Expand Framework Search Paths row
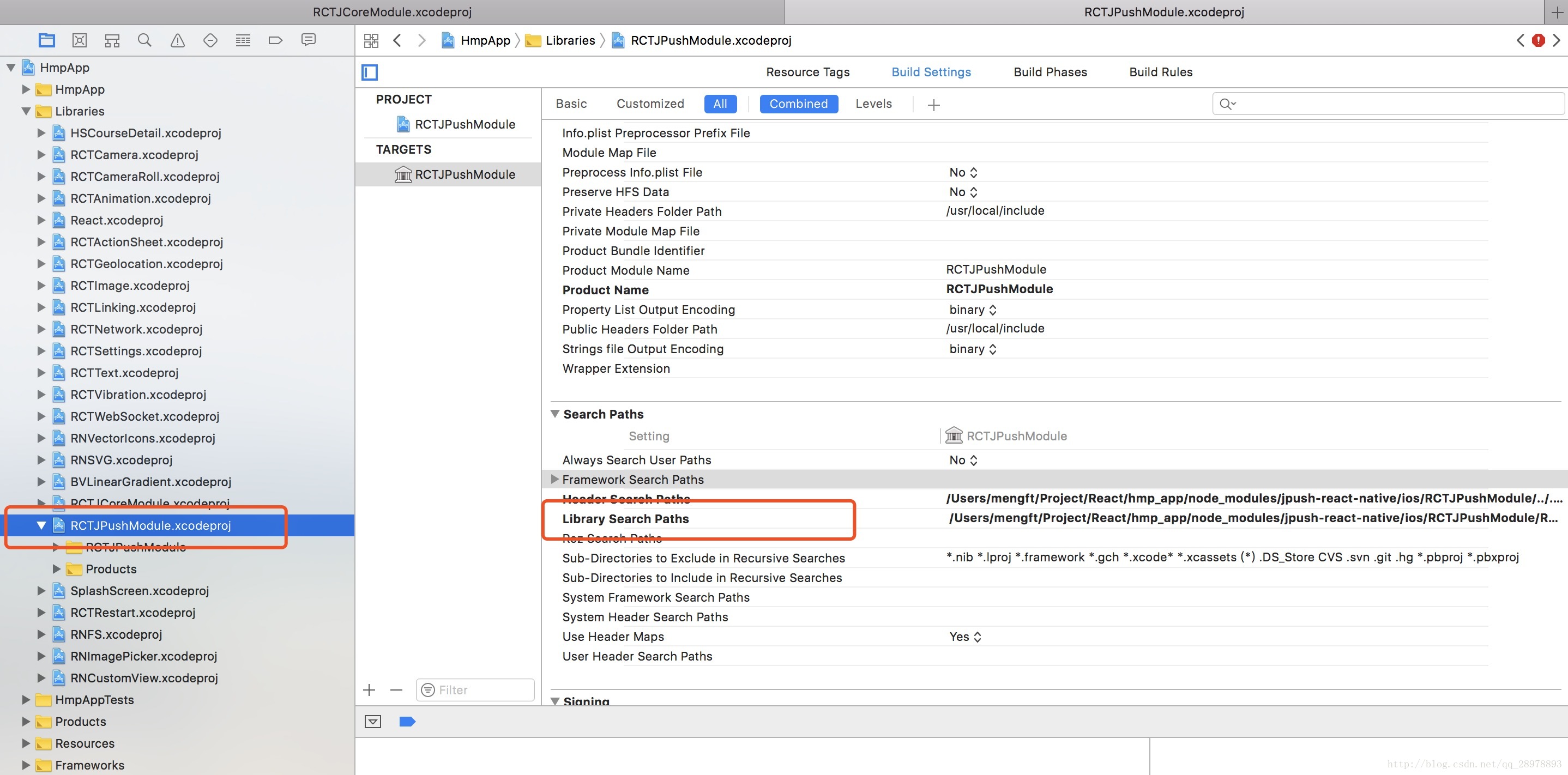 [553, 479]
